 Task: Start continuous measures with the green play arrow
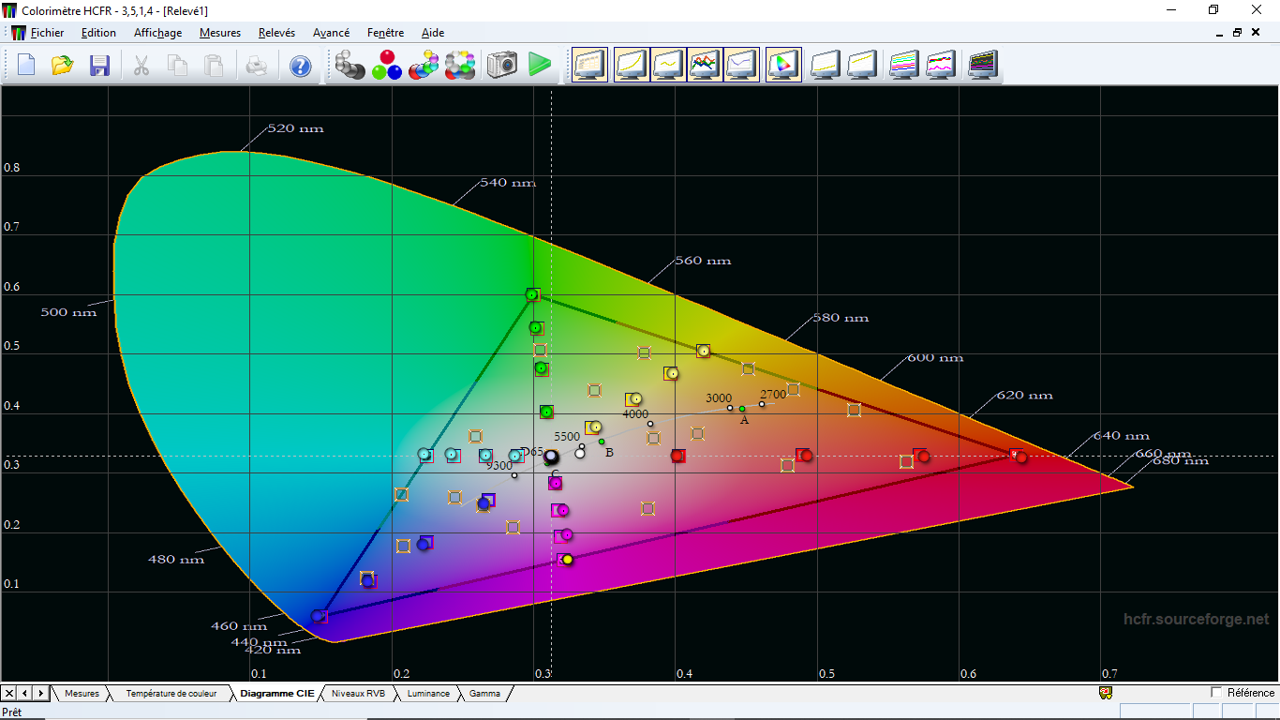[x=540, y=66]
